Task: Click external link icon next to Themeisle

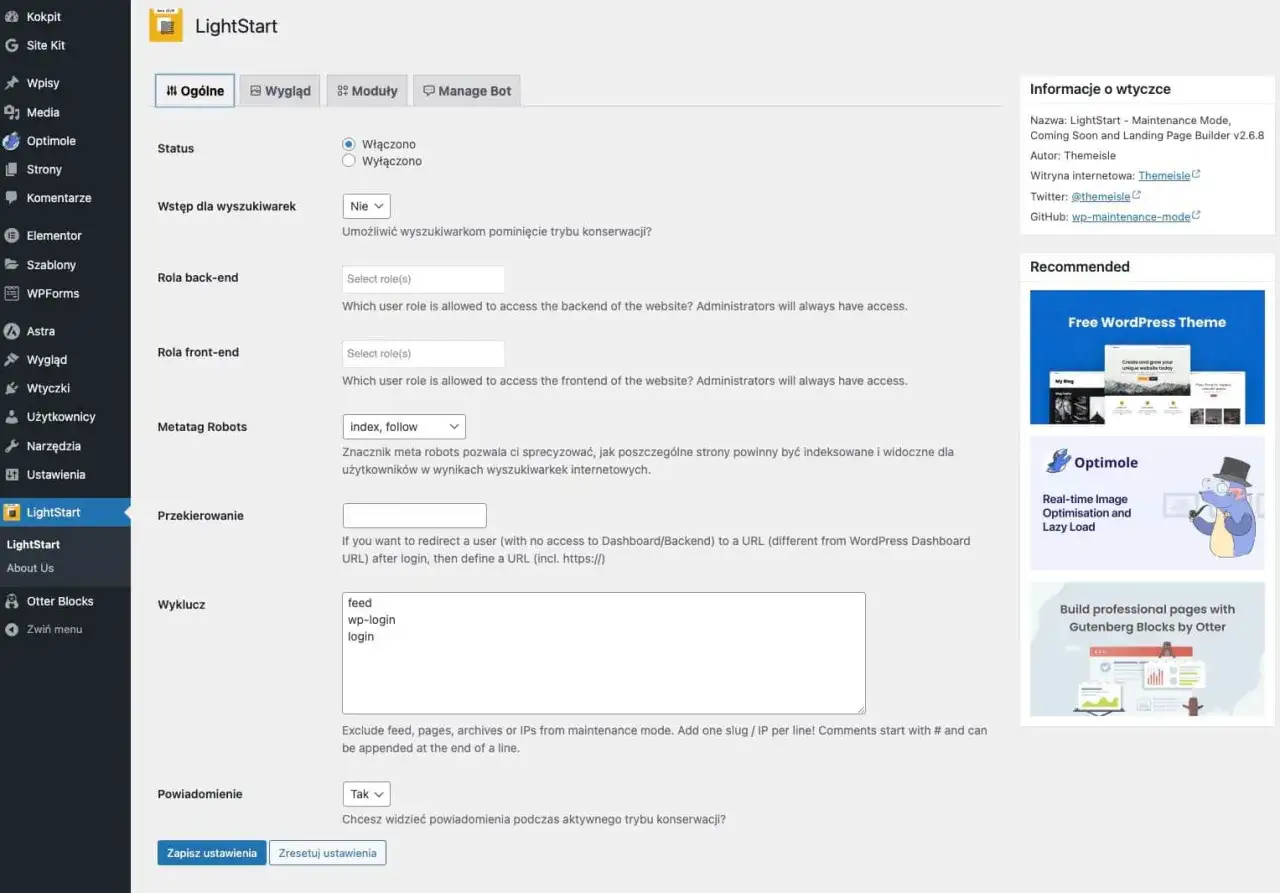Action: click(1196, 174)
